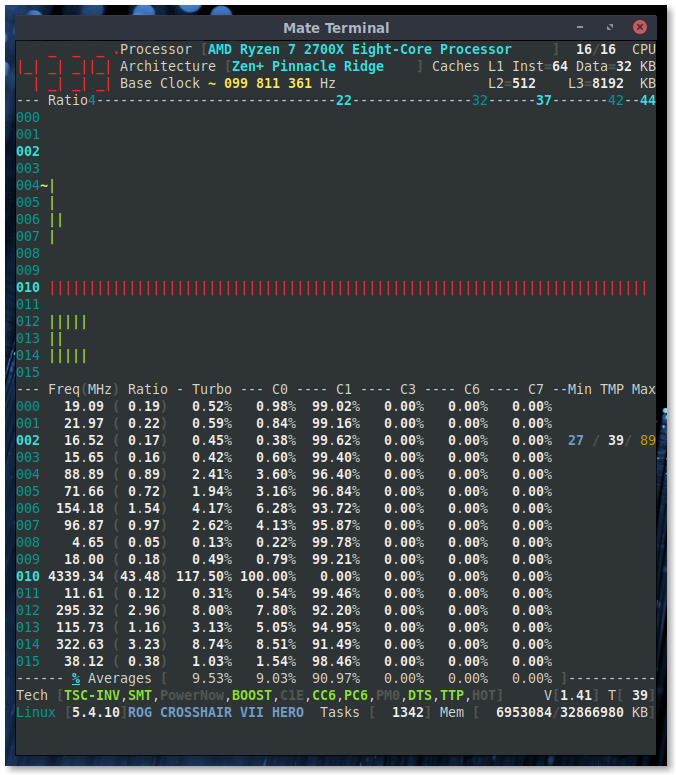The image size is (676, 775).
Task: Click turbo value 117.50% for core 010
Action: [204, 576]
